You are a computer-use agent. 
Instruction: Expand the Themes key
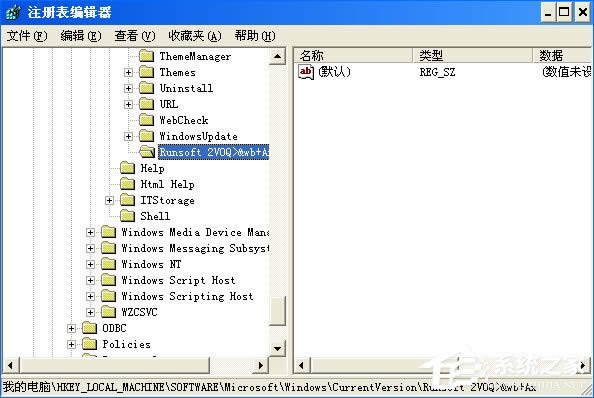coord(128,72)
